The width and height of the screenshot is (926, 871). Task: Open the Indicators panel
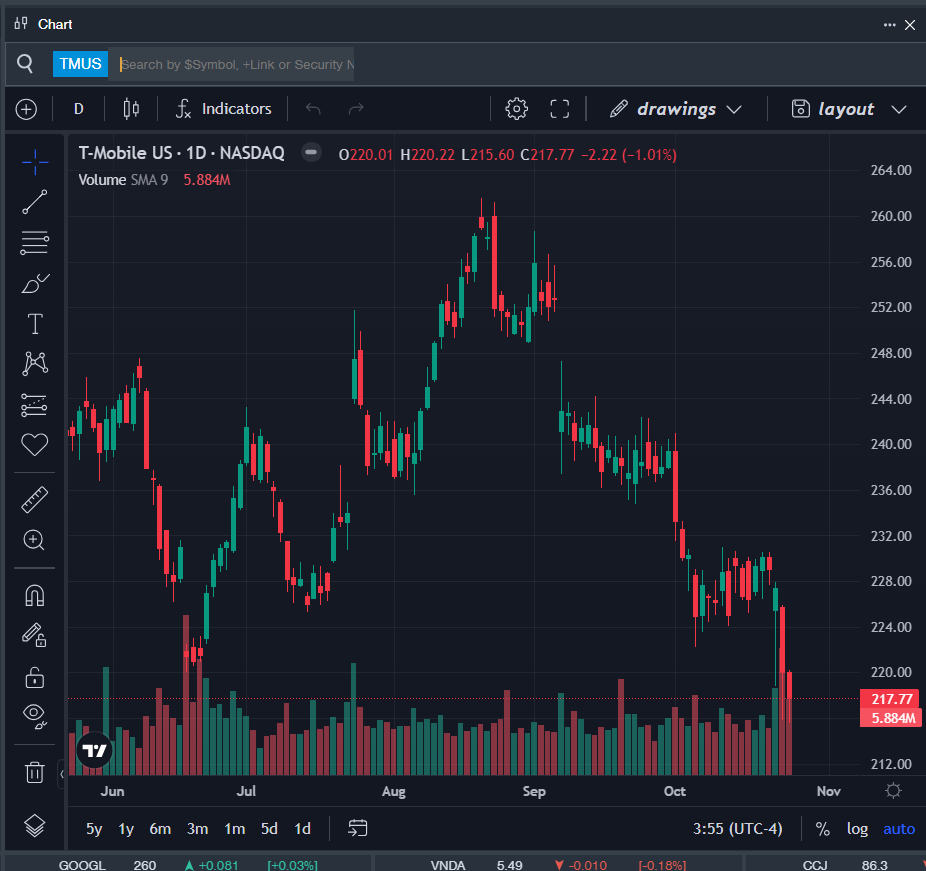point(224,109)
